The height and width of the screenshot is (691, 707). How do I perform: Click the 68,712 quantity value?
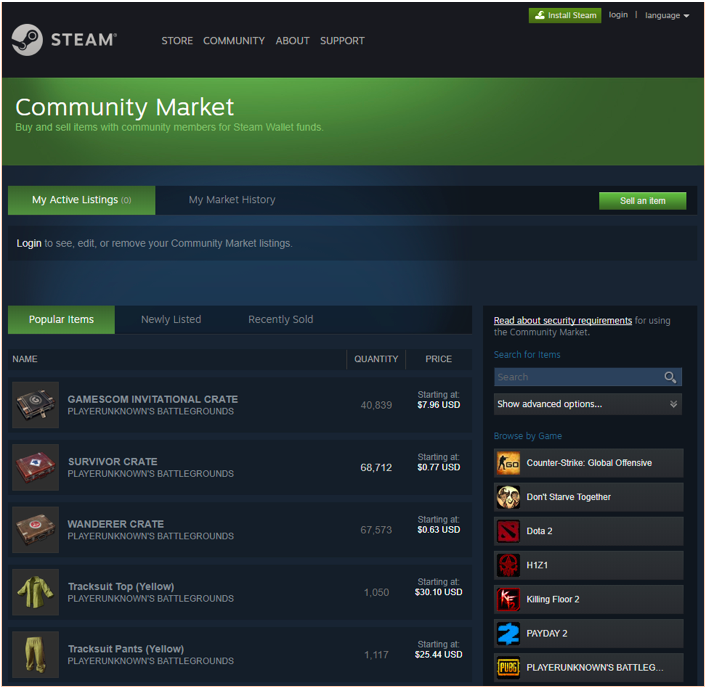point(376,467)
